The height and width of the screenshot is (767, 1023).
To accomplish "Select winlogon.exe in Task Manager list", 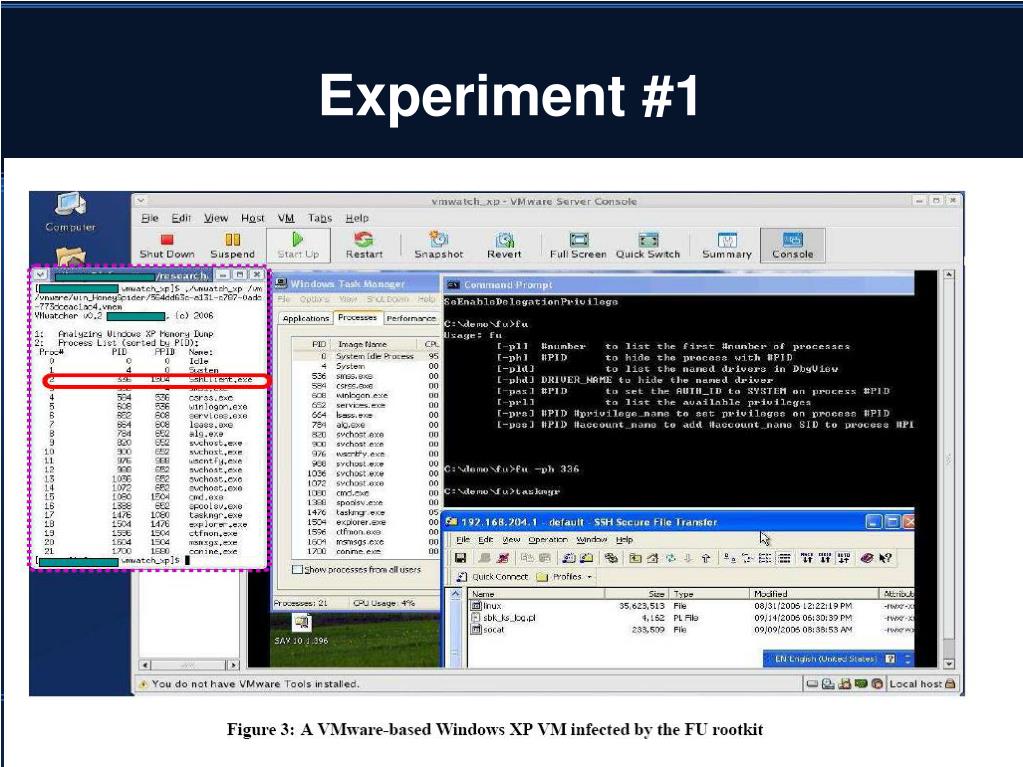I will pos(365,395).
